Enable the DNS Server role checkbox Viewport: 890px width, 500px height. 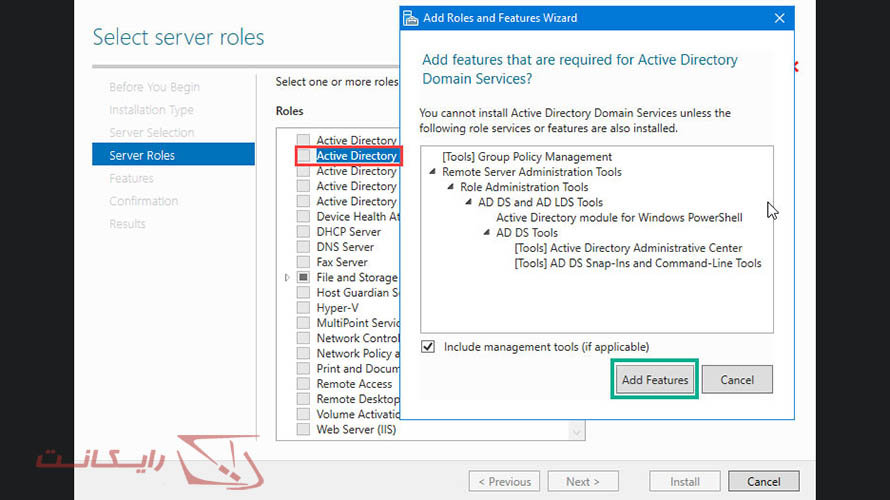pyautogui.click(x=303, y=247)
